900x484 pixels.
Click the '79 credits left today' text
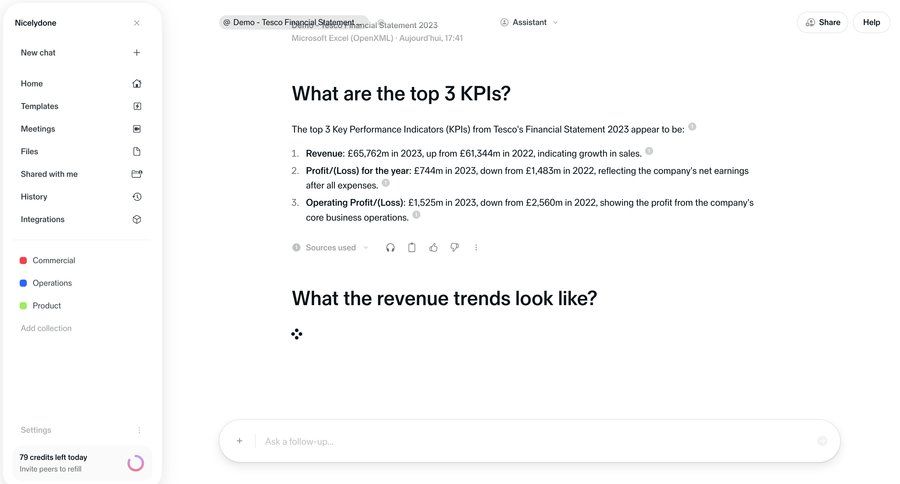pos(53,458)
